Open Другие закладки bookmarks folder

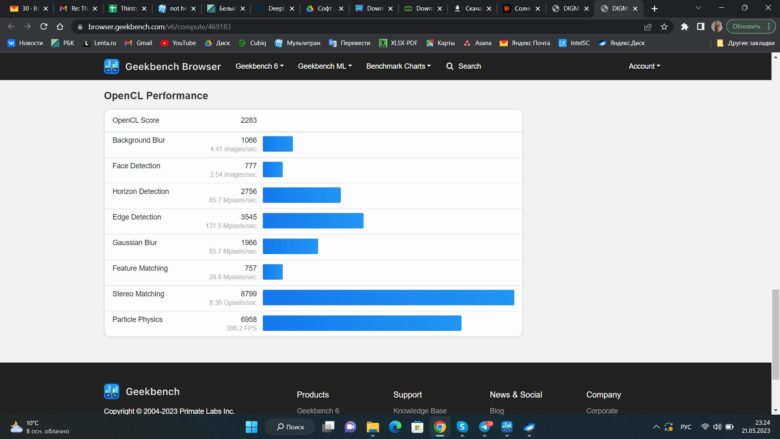pyautogui.click(x=745, y=43)
